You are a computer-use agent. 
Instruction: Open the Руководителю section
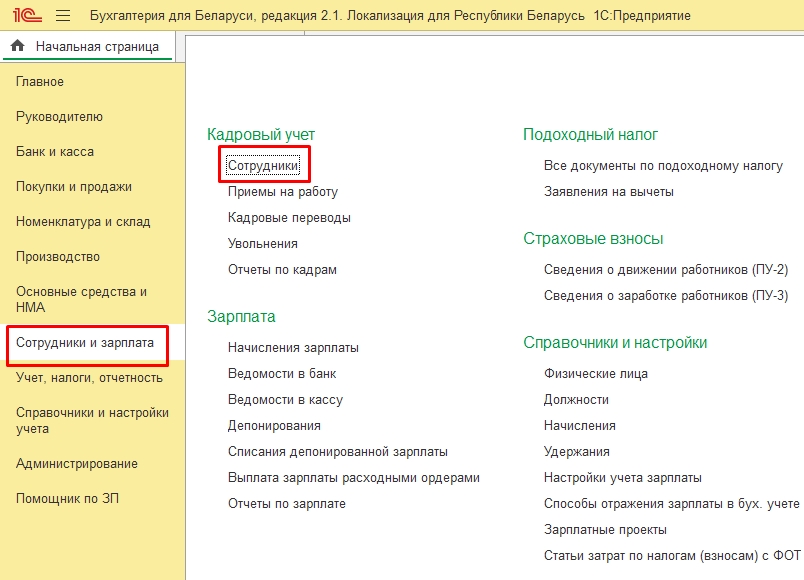[x=59, y=117]
